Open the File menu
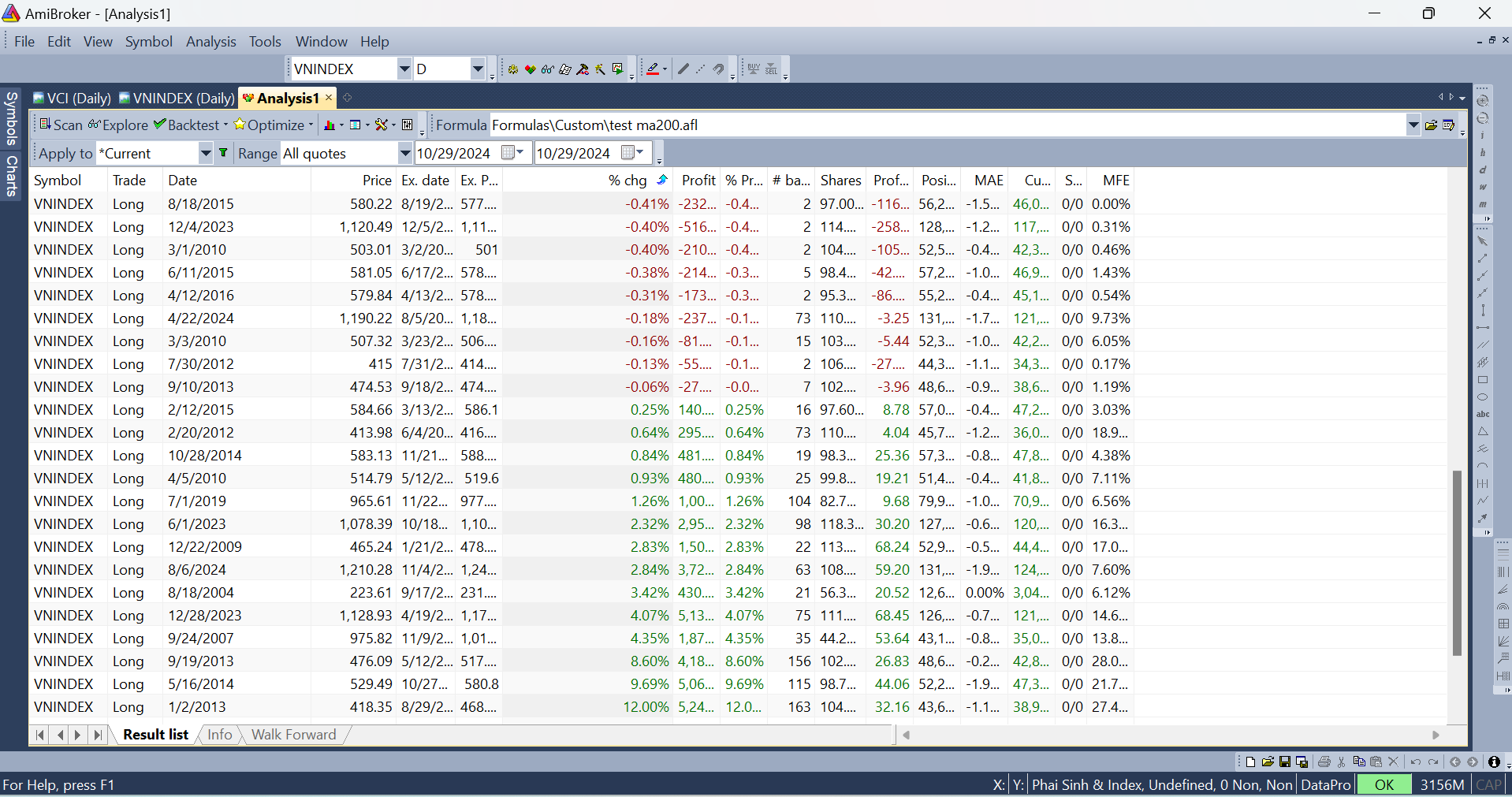The width and height of the screenshot is (1512, 797). point(24,42)
